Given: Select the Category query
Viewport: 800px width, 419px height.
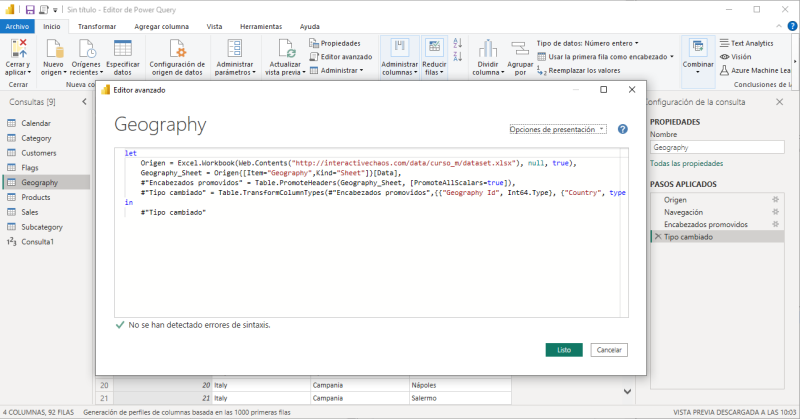Looking at the screenshot, I should pyautogui.click(x=46, y=138).
